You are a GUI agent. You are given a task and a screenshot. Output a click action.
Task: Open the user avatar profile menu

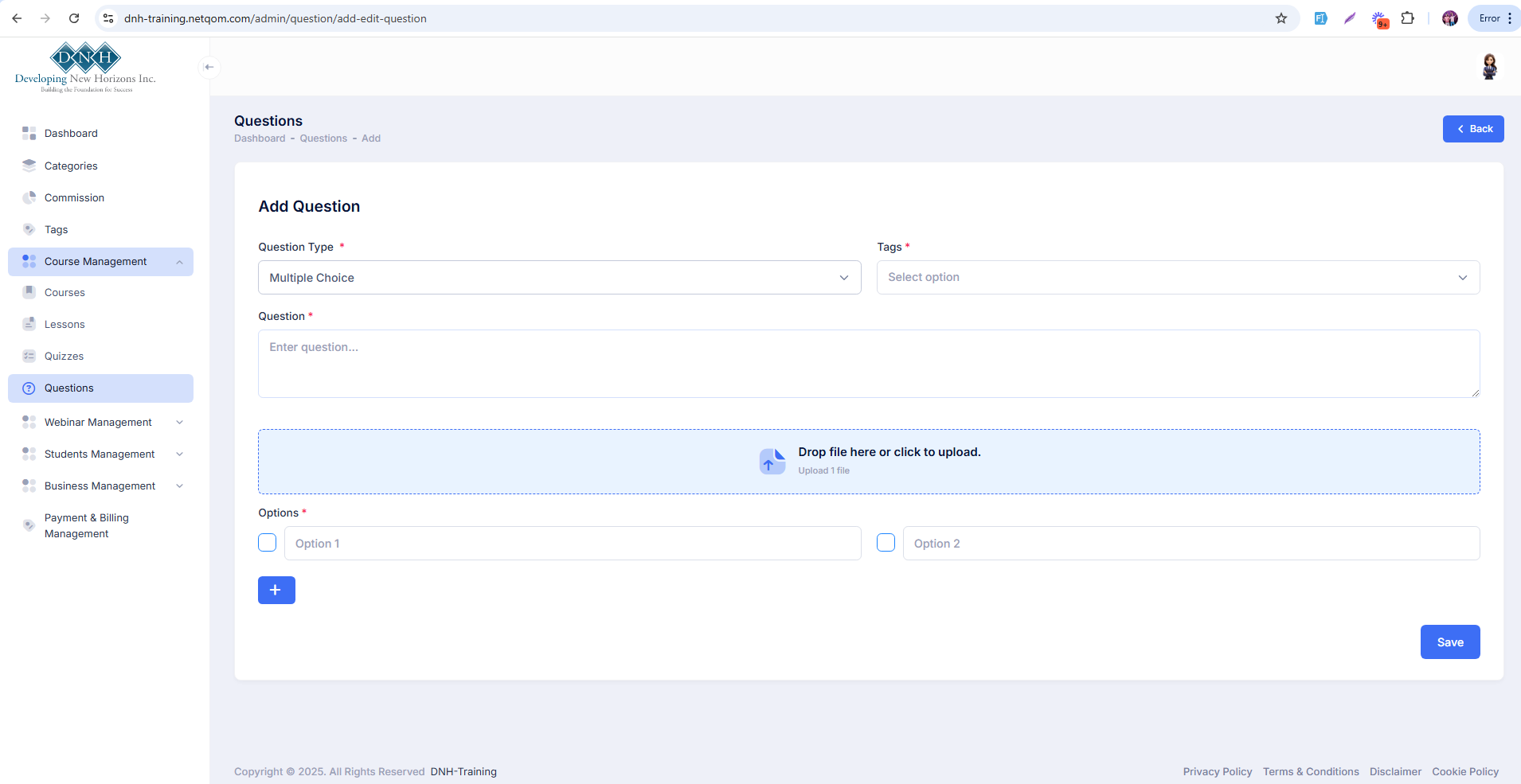pyautogui.click(x=1489, y=67)
